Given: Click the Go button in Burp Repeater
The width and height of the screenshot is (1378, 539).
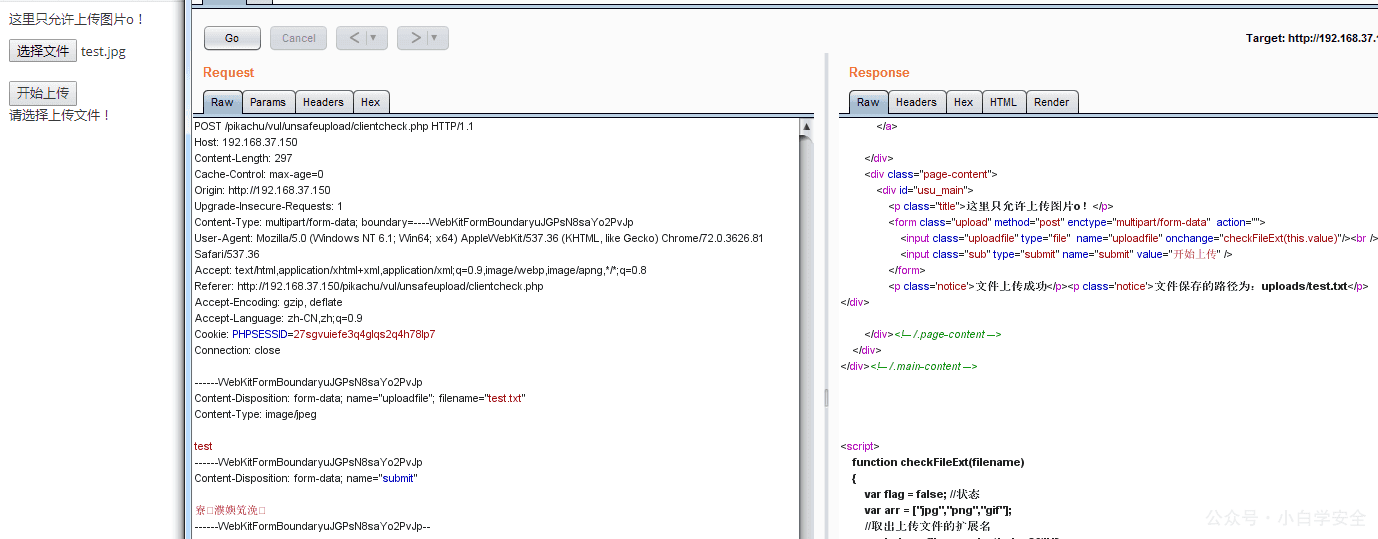Looking at the screenshot, I should coord(232,38).
